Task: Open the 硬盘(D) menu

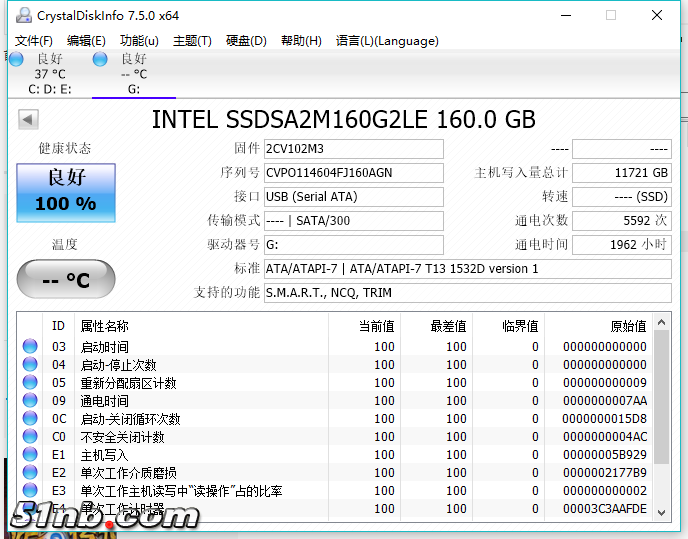Action: (246, 41)
